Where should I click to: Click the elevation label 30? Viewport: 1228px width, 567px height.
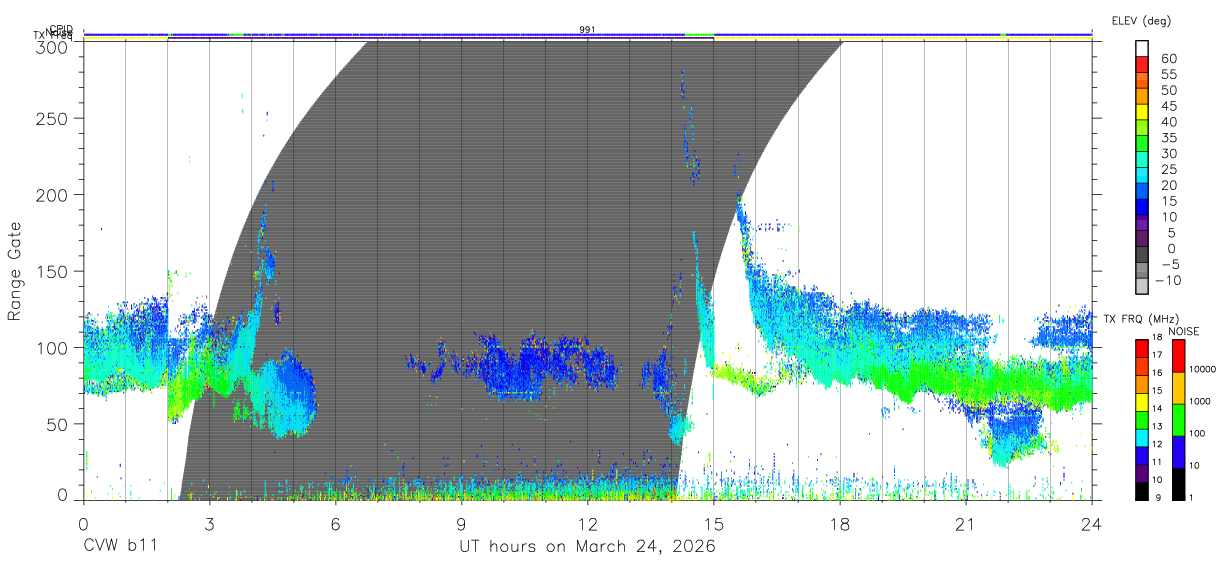(x=1168, y=154)
